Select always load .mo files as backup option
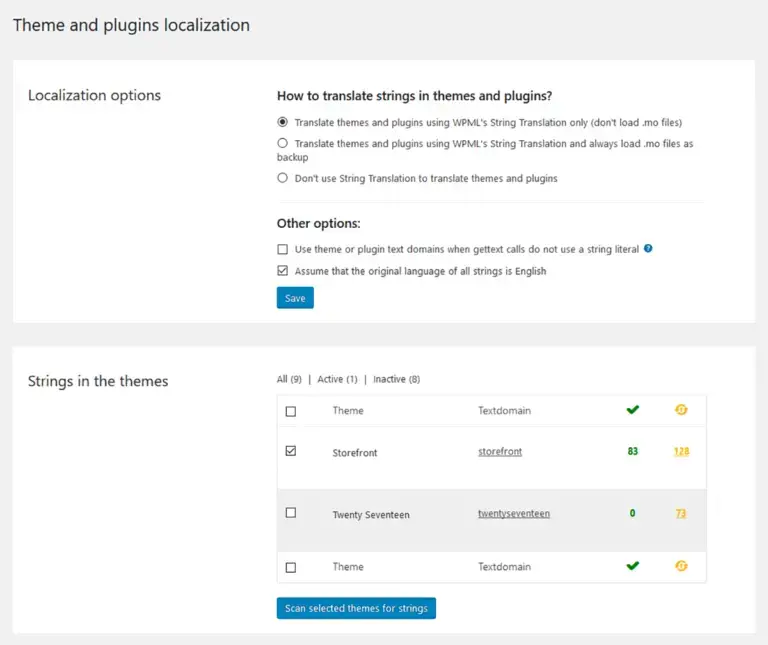This screenshot has width=768, height=645. 283,143
